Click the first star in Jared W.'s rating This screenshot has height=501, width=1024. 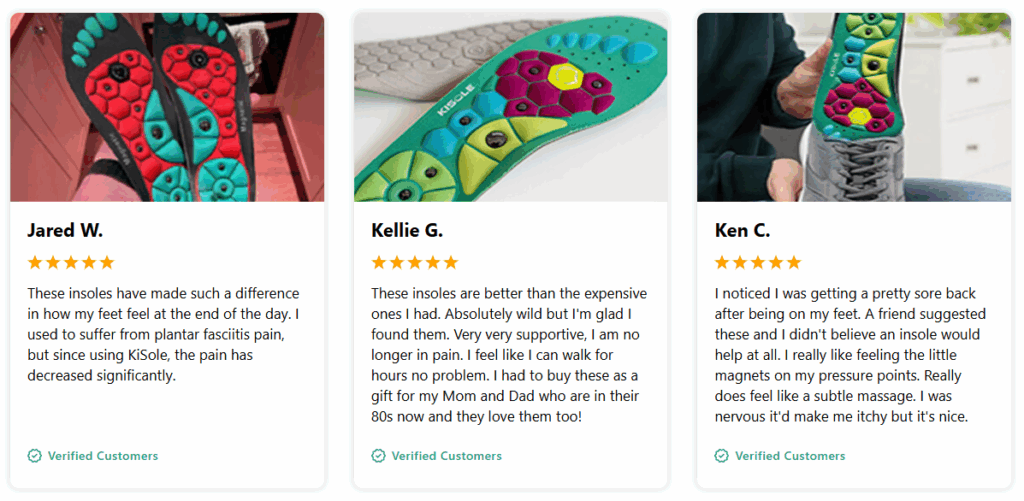[35, 263]
